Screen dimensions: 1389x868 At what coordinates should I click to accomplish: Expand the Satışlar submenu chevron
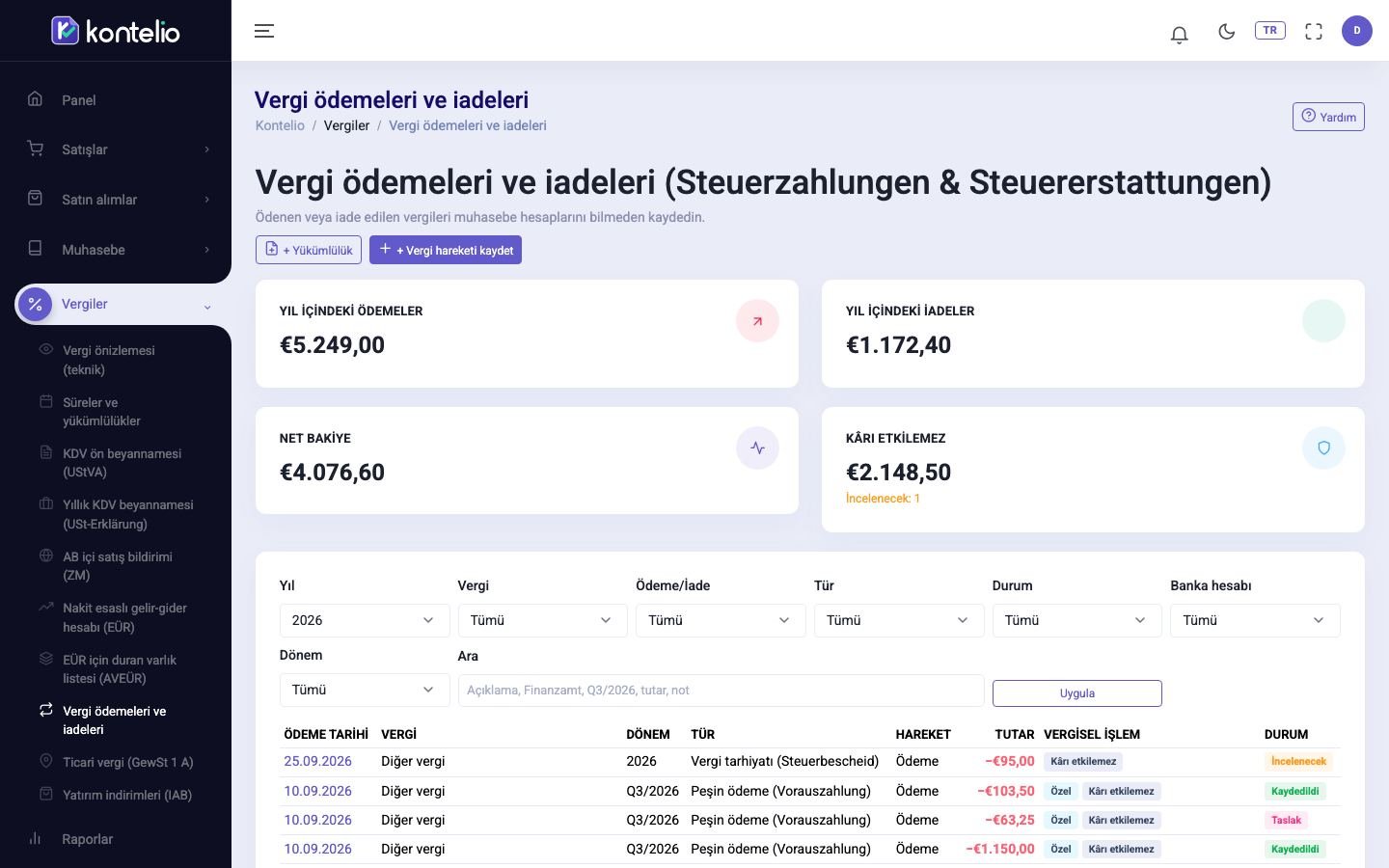tap(206, 149)
